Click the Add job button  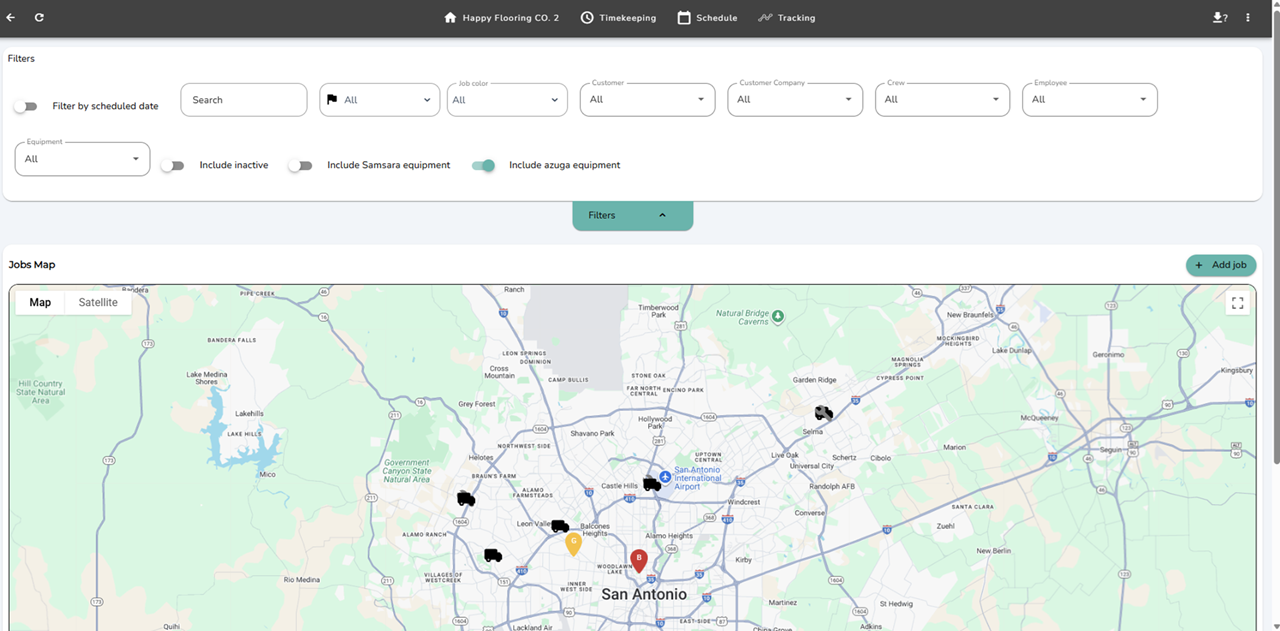click(x=1221, y=265)
